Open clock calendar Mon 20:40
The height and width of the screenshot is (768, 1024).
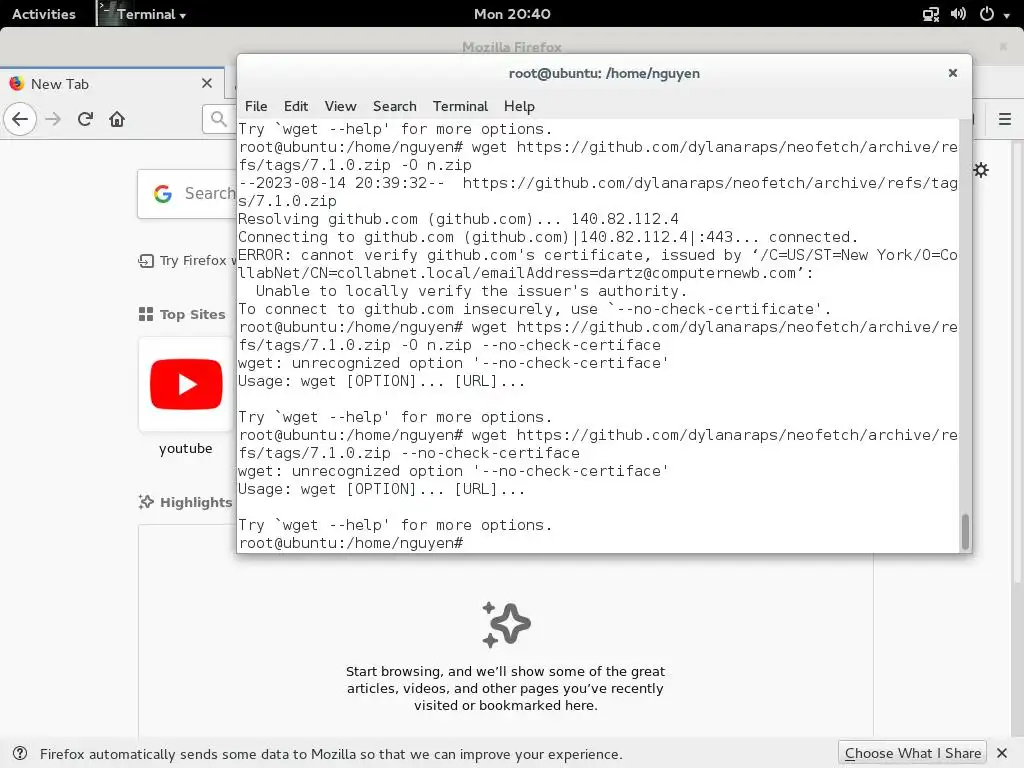pos(512,14)
